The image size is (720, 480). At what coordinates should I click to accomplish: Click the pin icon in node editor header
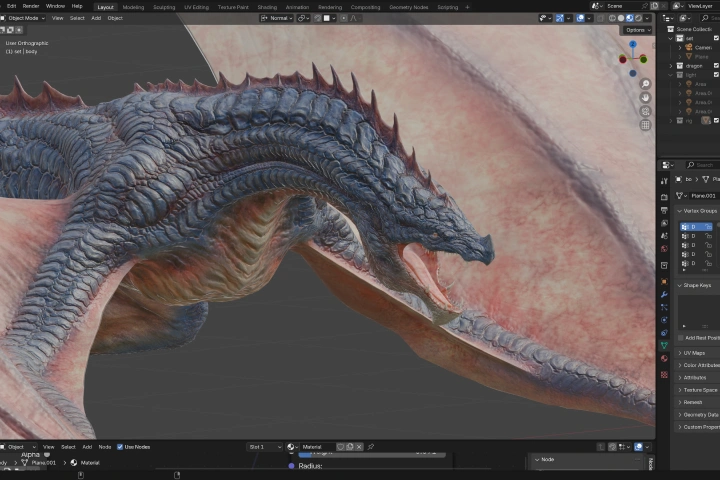tap(371, 446)
